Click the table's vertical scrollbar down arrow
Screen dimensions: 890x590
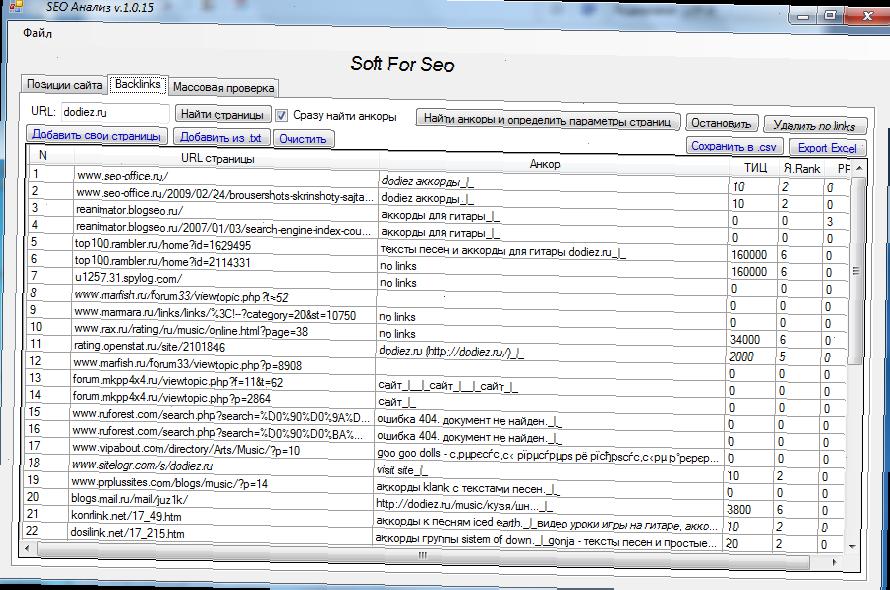pos(852,546)
